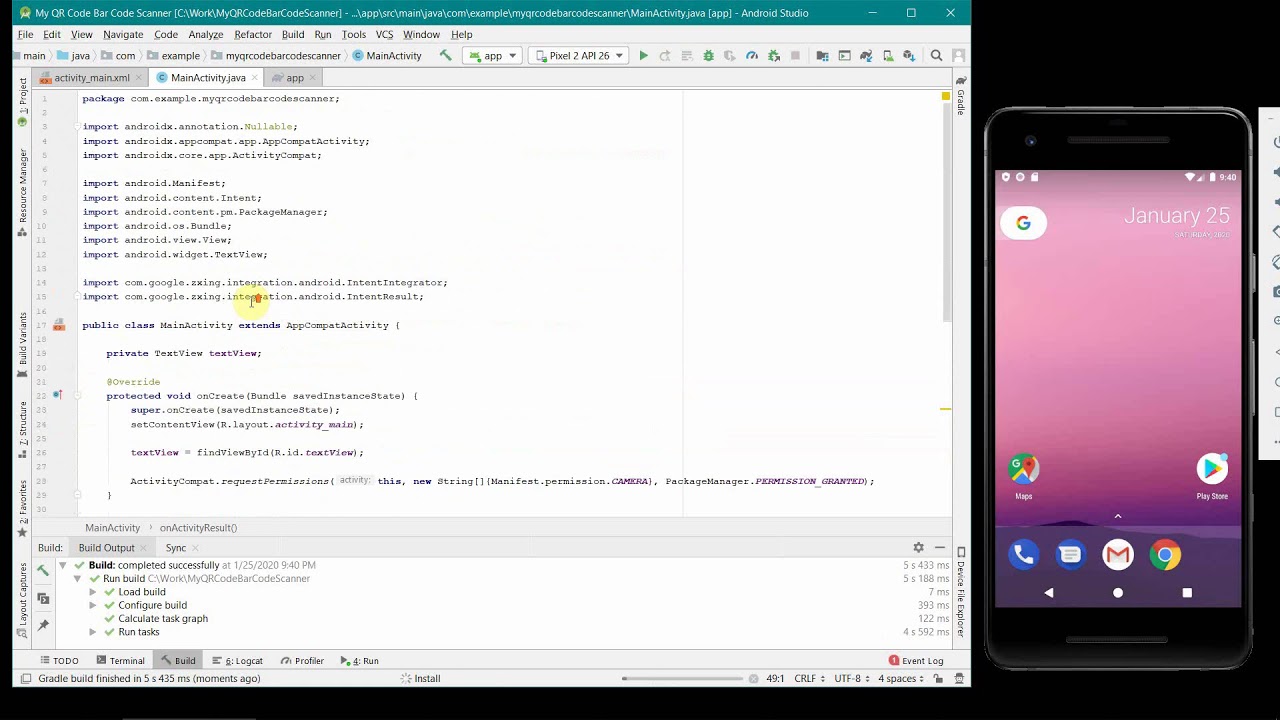Click the CRLF line separator status entry
The image size is (1280, 720).
[x=809, y=679]
